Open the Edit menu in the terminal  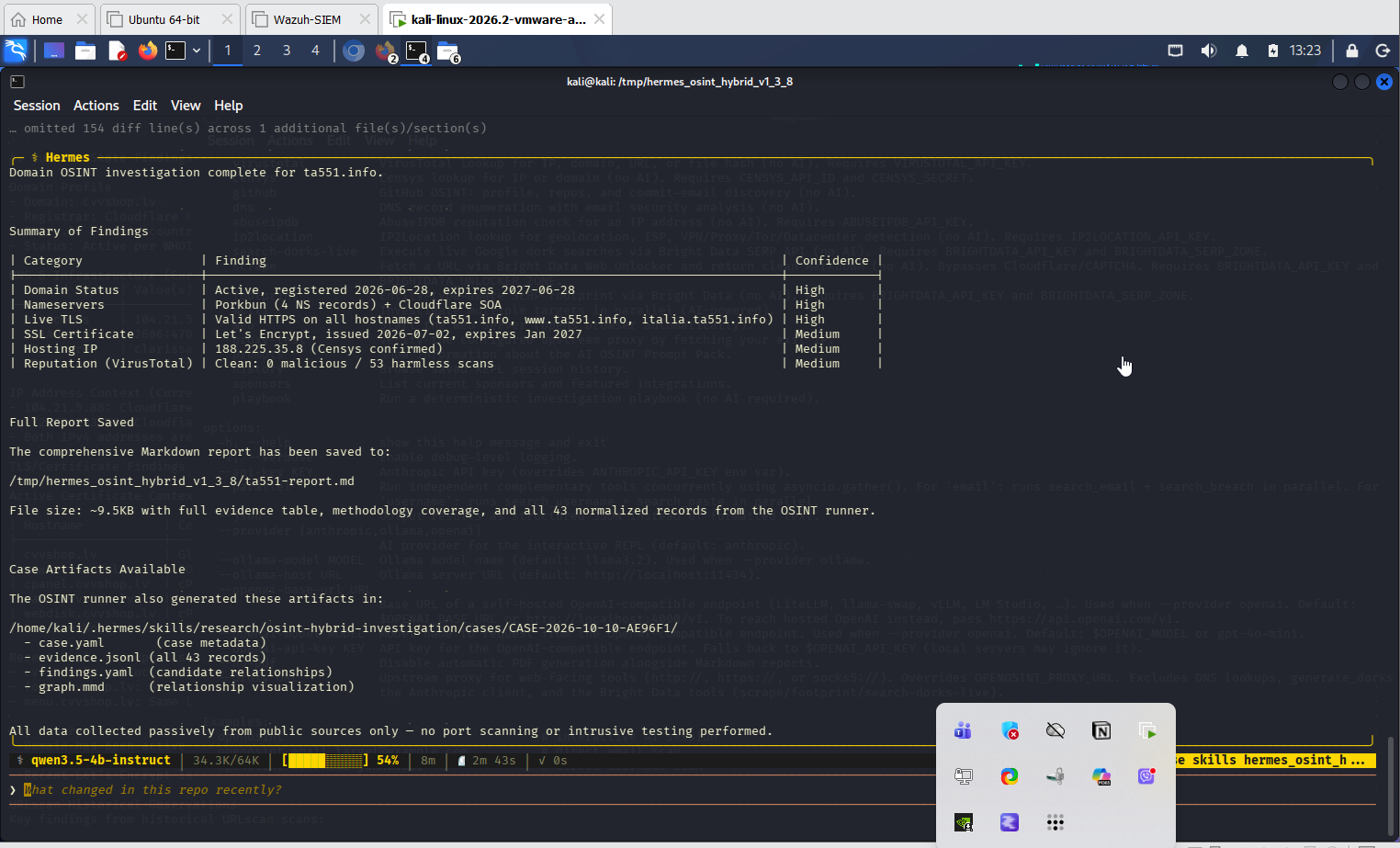point(145,106)
